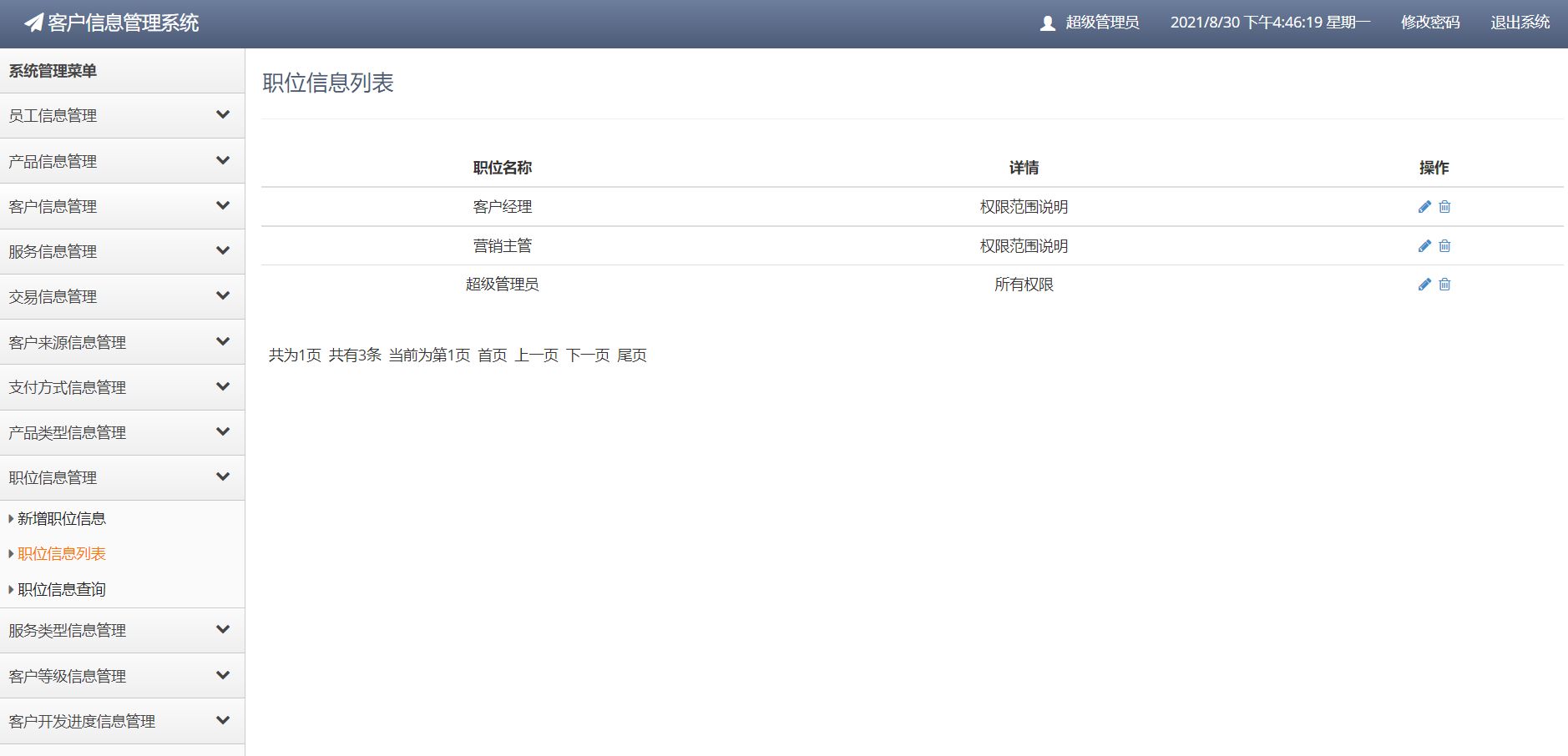1568x756 pixels.
Task: Open the 交易信息管理 menu label
Action: coord(53,297)
